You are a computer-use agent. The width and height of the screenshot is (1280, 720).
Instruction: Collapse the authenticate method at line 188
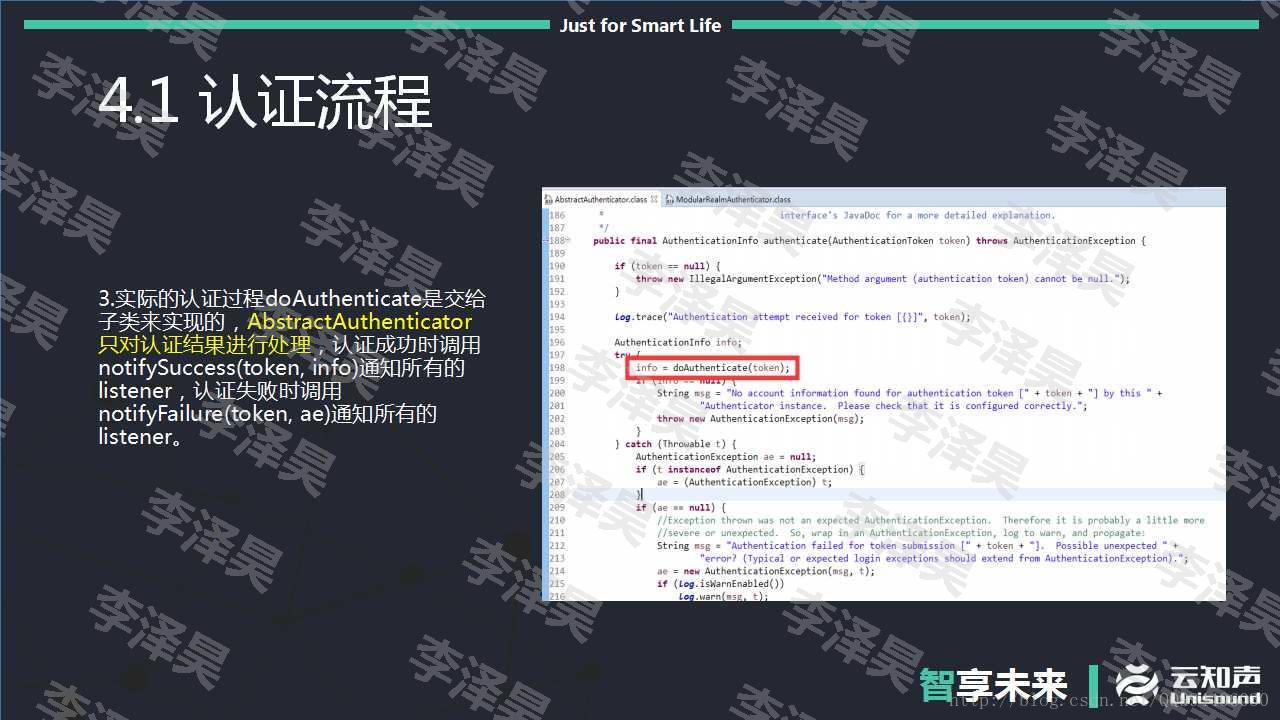pyautogui.click(x=567, y=241)
